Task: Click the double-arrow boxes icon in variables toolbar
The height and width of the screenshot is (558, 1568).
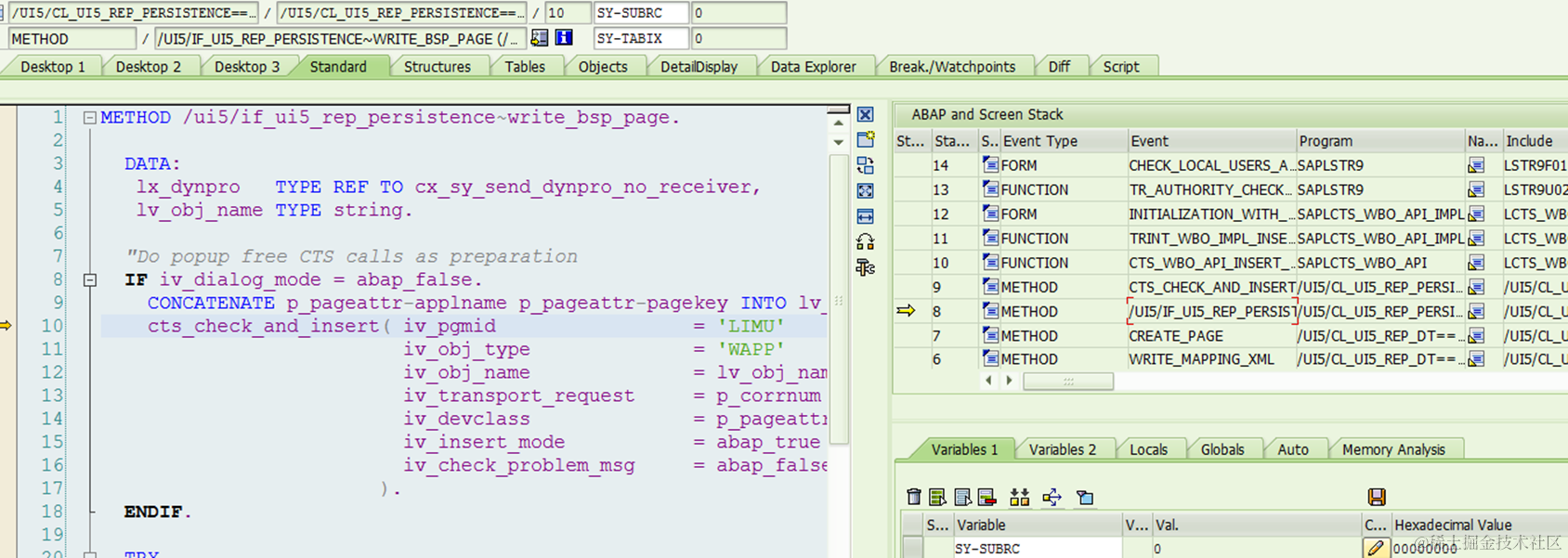Action: coord(1020,497)
